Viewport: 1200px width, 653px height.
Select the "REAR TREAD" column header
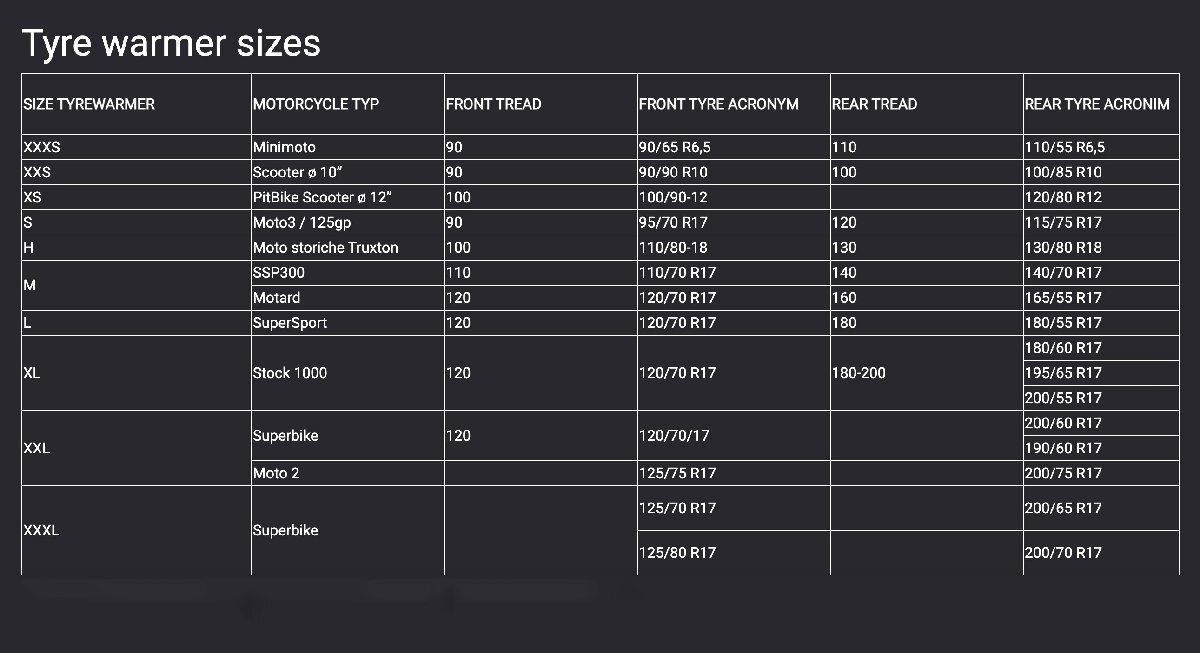point(874,104)
